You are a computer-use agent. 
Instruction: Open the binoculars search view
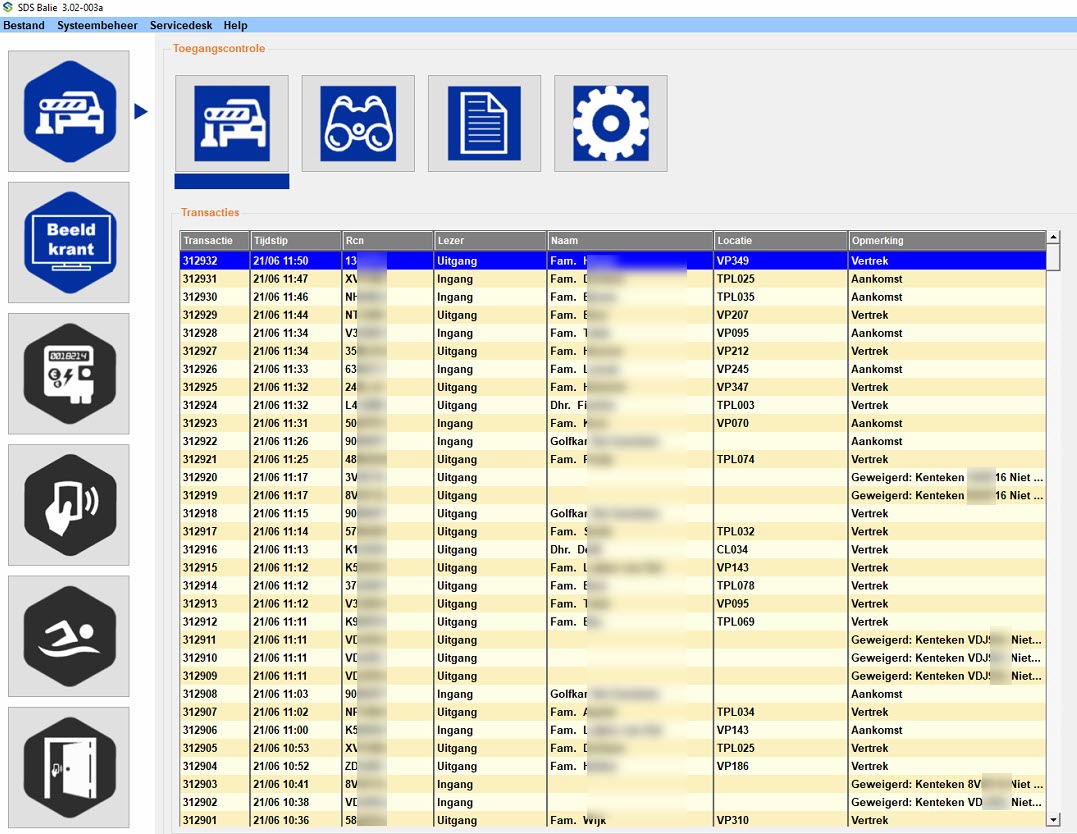tap(359, 124)
